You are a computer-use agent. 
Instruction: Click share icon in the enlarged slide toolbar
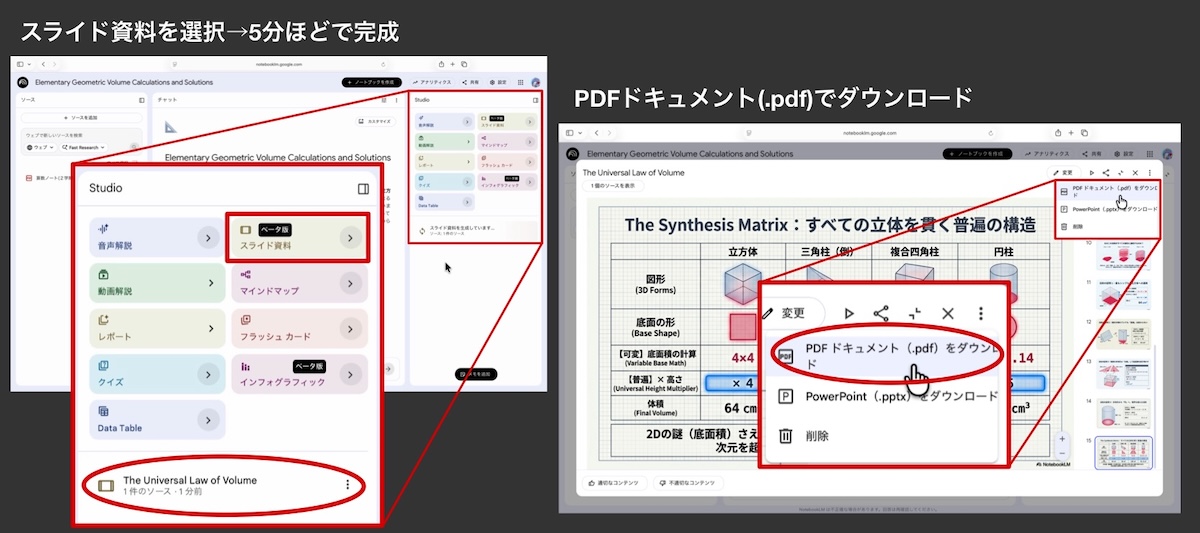[881, 313]
